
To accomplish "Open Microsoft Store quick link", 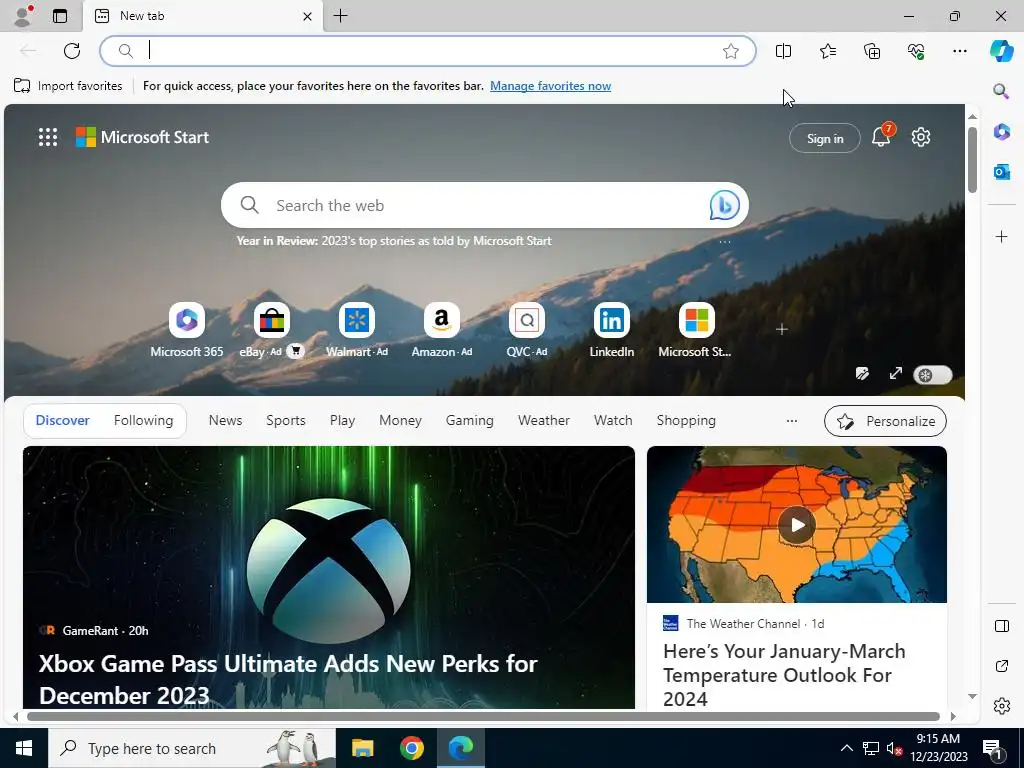I will pos(696,330).
